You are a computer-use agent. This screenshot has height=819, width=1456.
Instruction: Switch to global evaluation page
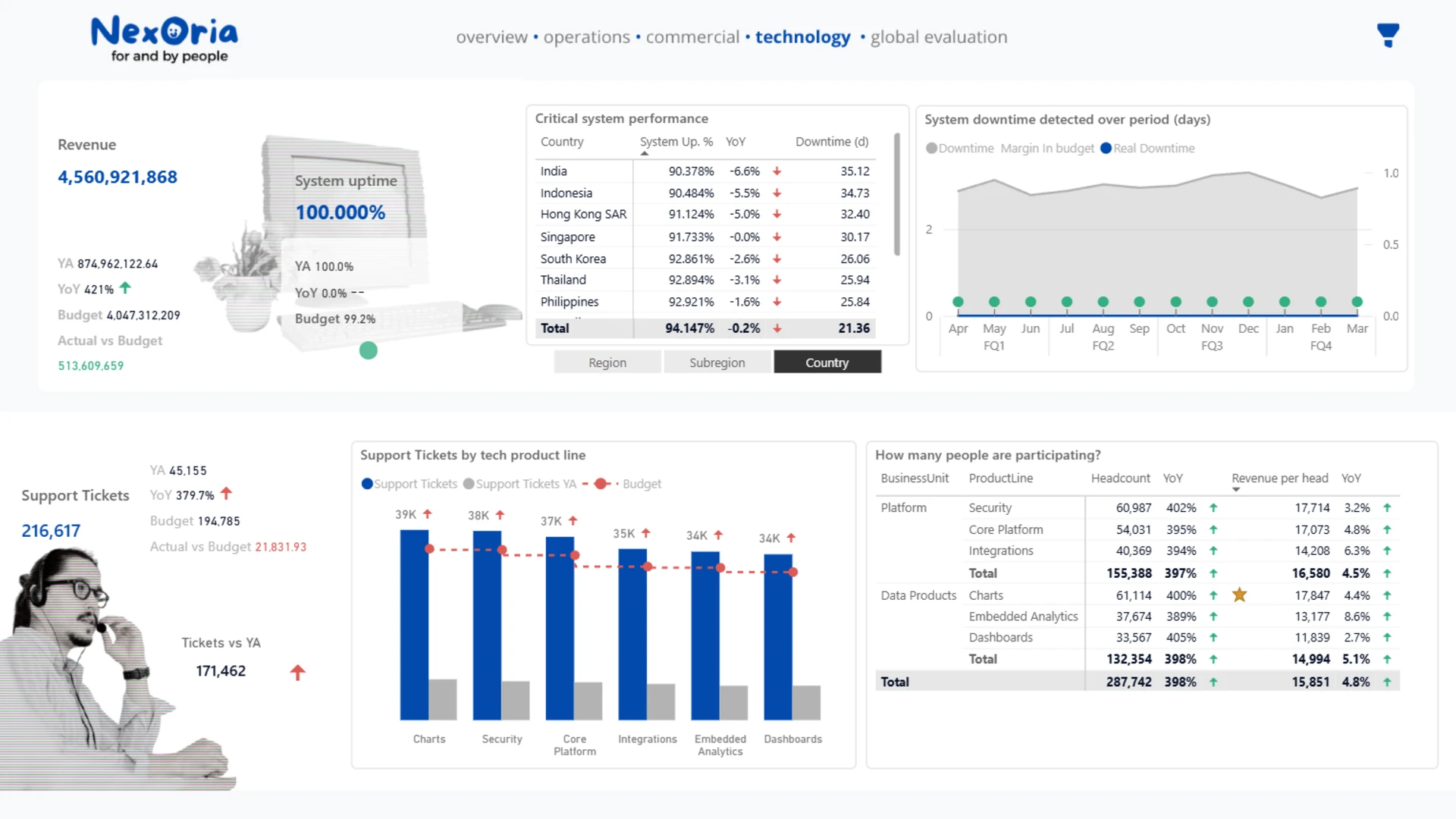[x=938, y=37]
